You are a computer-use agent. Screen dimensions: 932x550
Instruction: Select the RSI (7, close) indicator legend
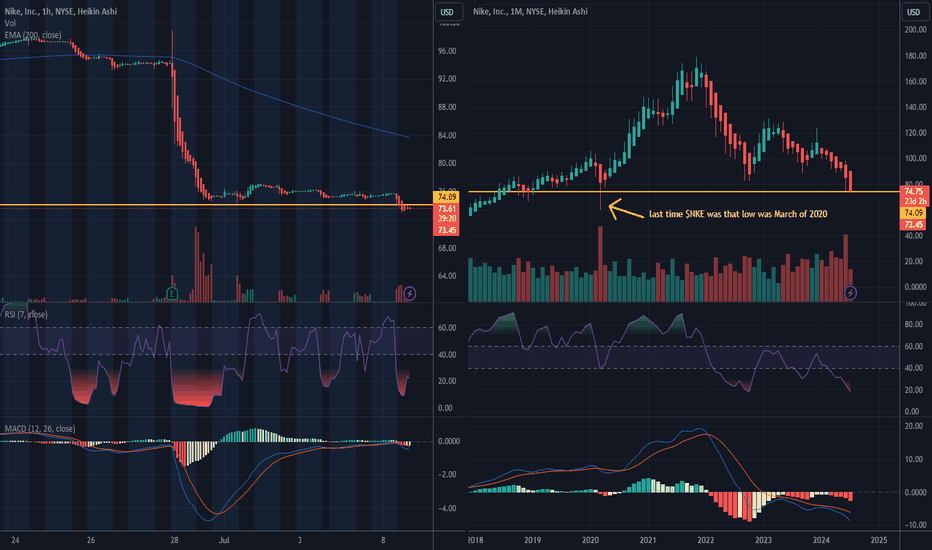(26, 315)
